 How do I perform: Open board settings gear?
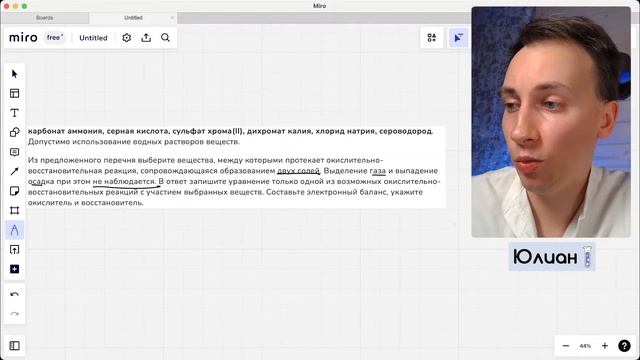click(127, 38)
